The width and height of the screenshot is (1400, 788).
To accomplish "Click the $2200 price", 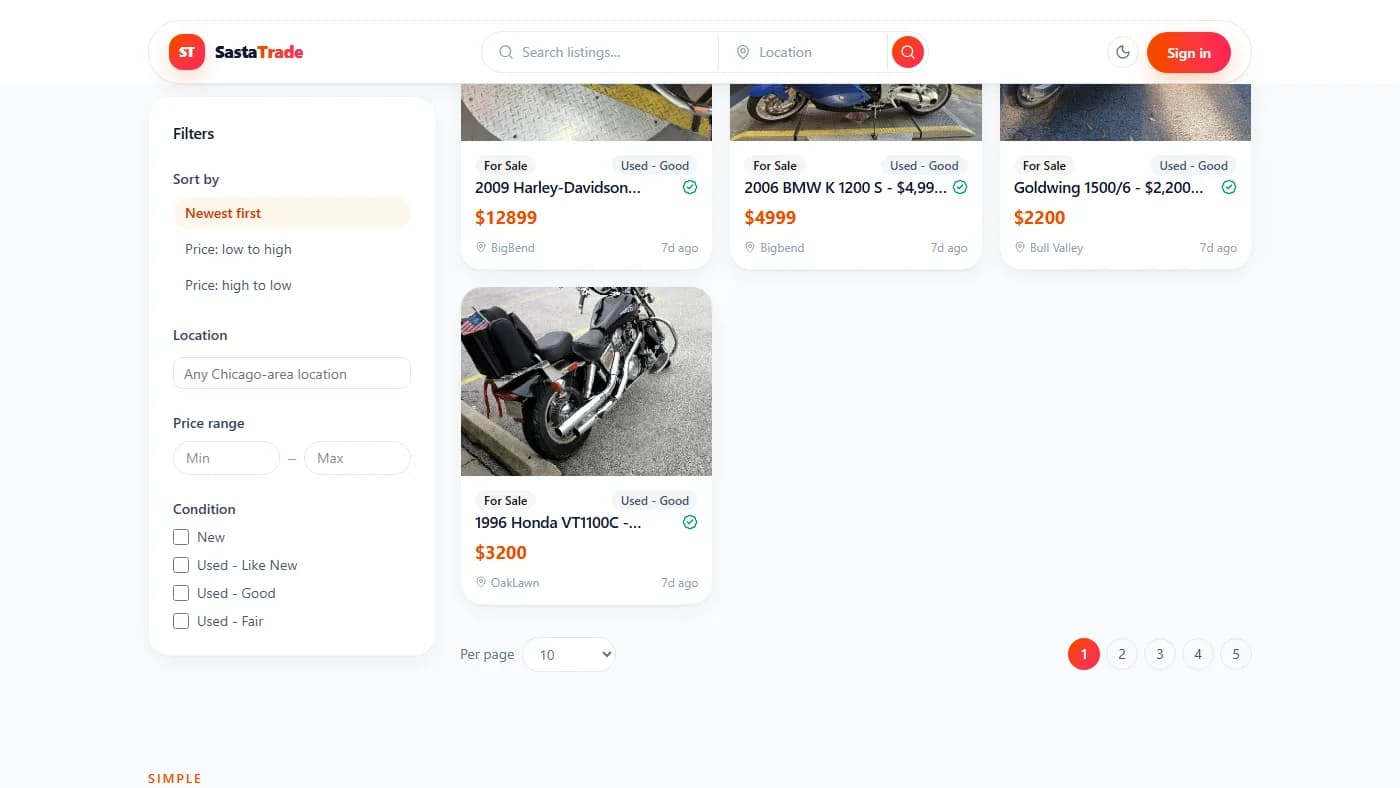I will coord(1040,217).
